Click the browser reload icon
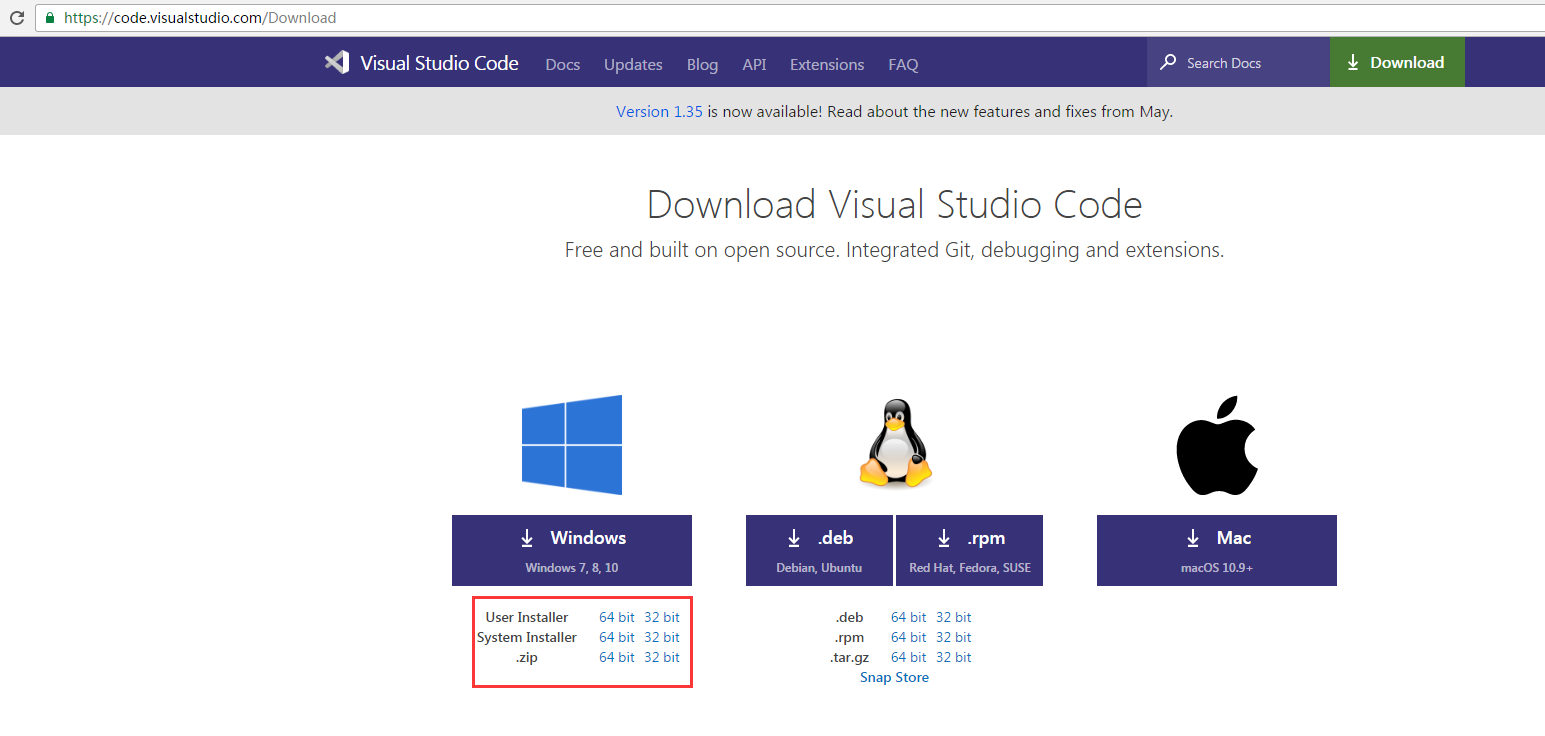Image resolution: width=1545 pixels, height=736 pixels. point(16,18)
